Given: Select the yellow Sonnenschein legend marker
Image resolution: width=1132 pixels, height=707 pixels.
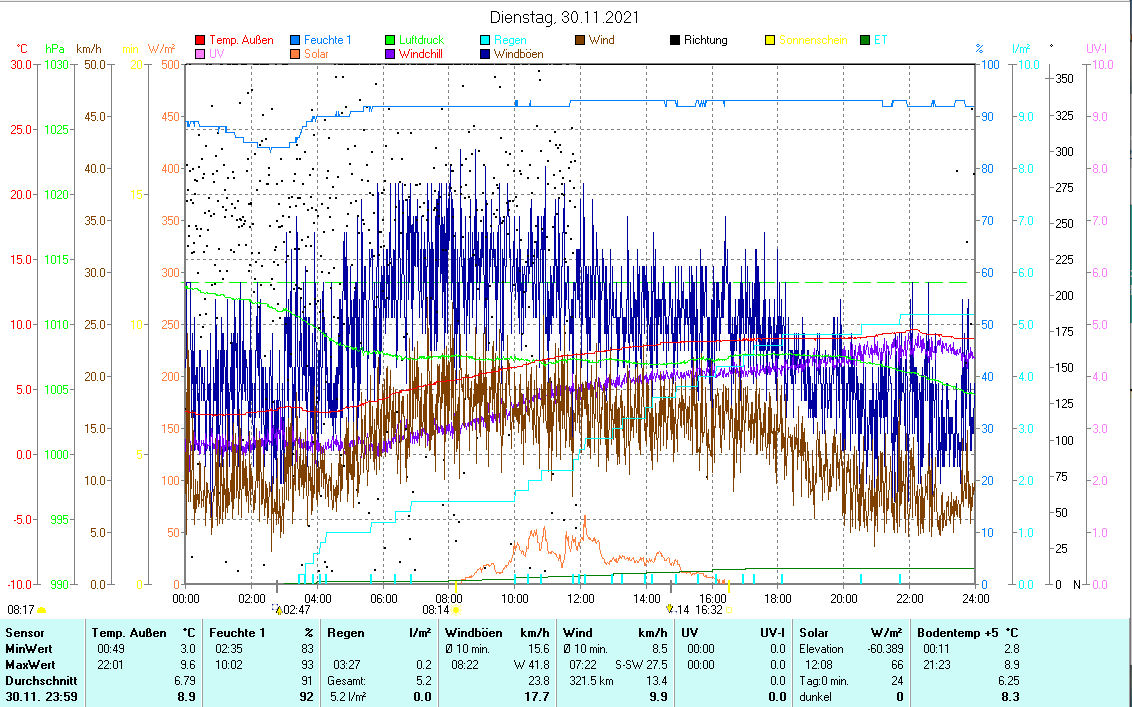Looking at the screenshot, I should click(x=770, y=41).
